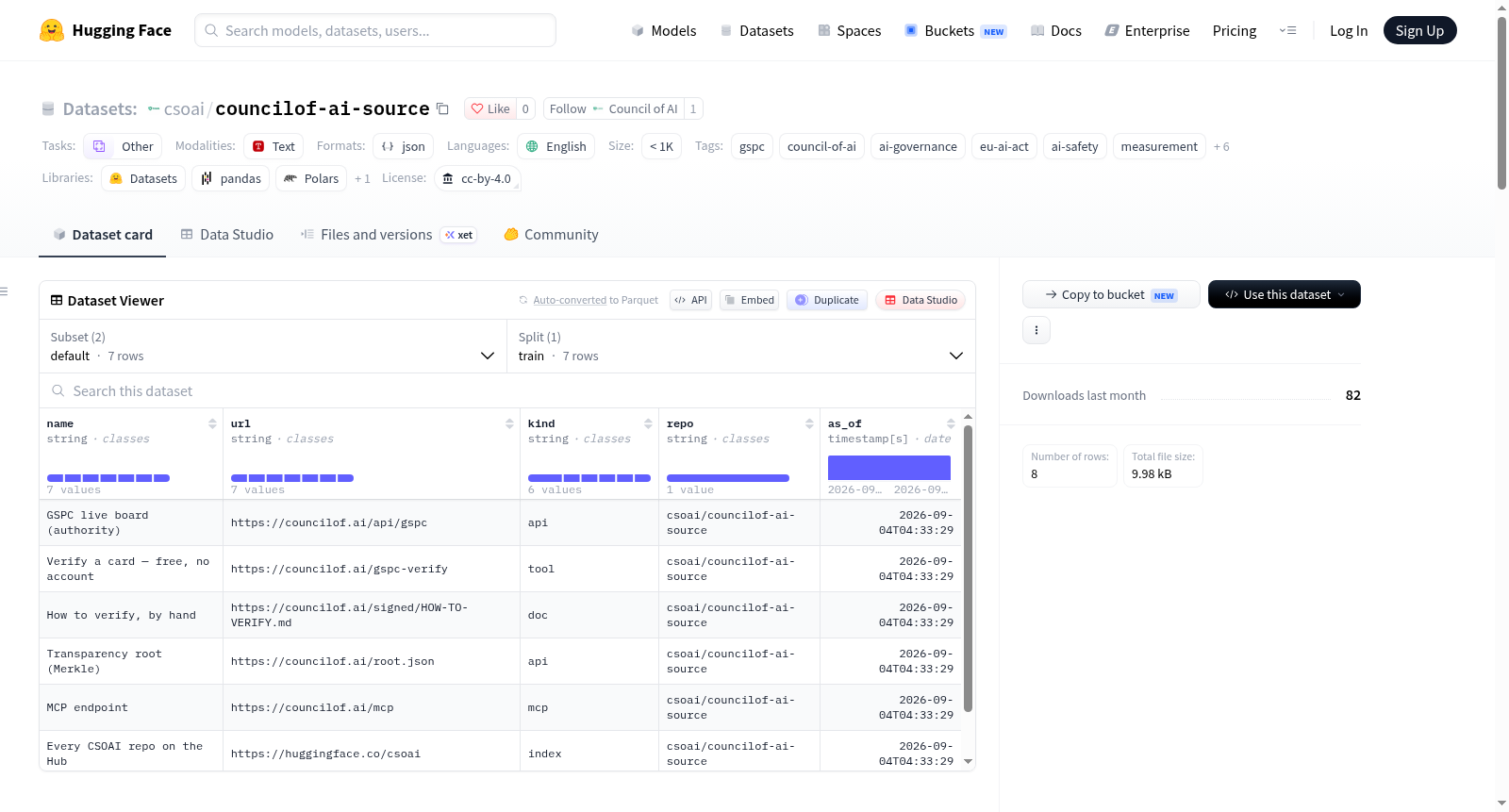This screenshot has height=812, width=1509.
Task: Sort by the url column
Action: click(509, 423)
